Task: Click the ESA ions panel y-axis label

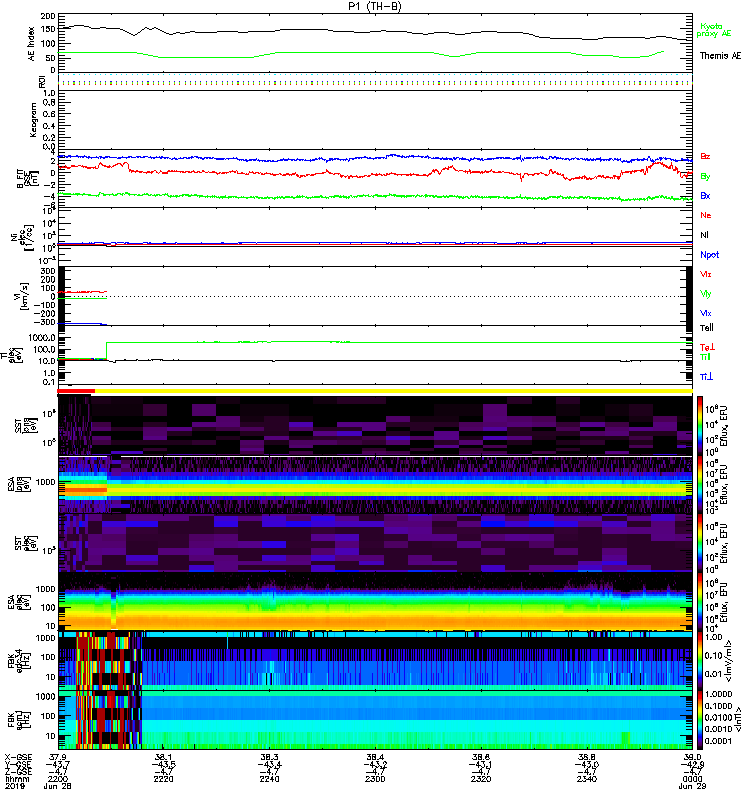Action: (18, 484)
